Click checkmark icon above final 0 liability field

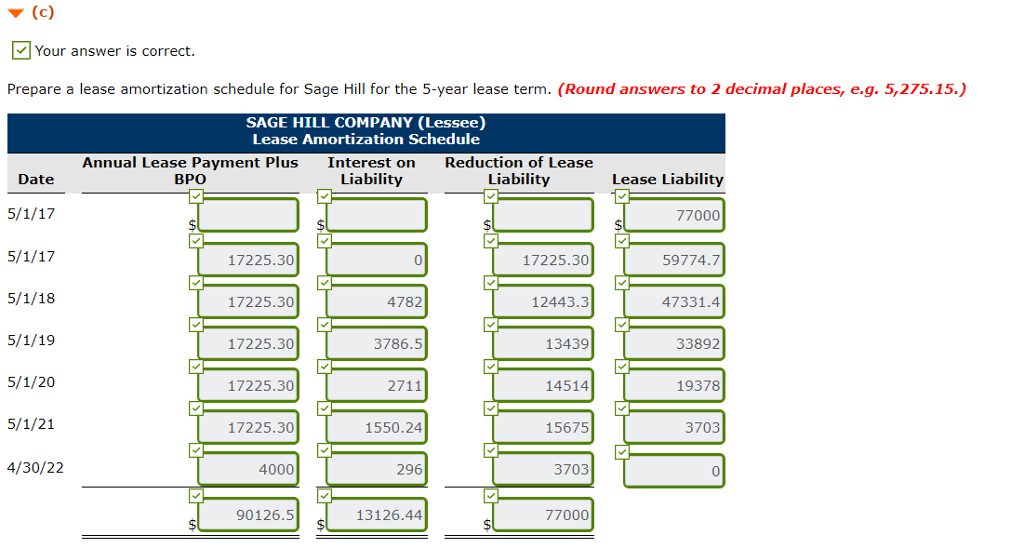click(622, 451)
